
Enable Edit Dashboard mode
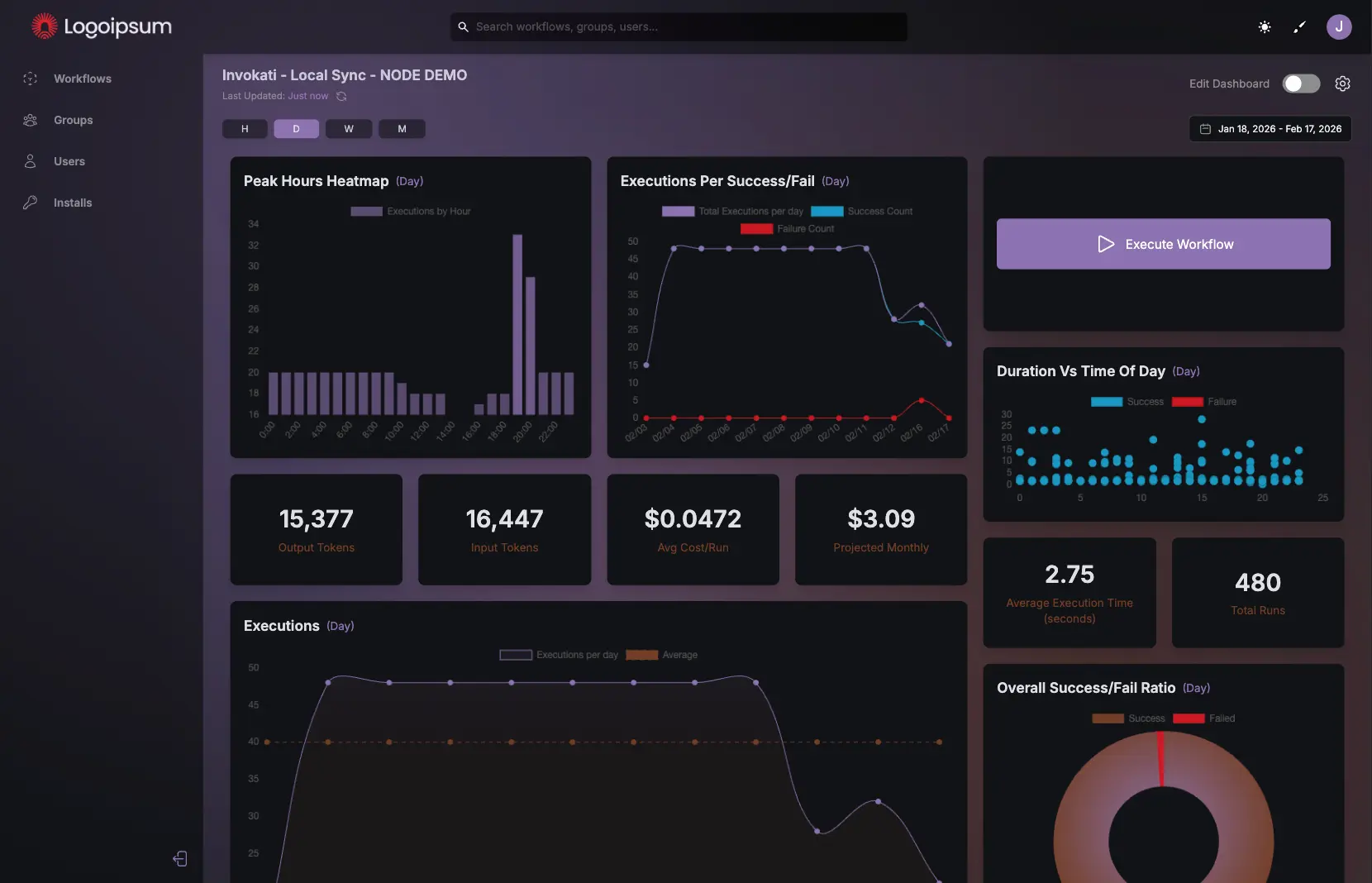pos(1301,84)
